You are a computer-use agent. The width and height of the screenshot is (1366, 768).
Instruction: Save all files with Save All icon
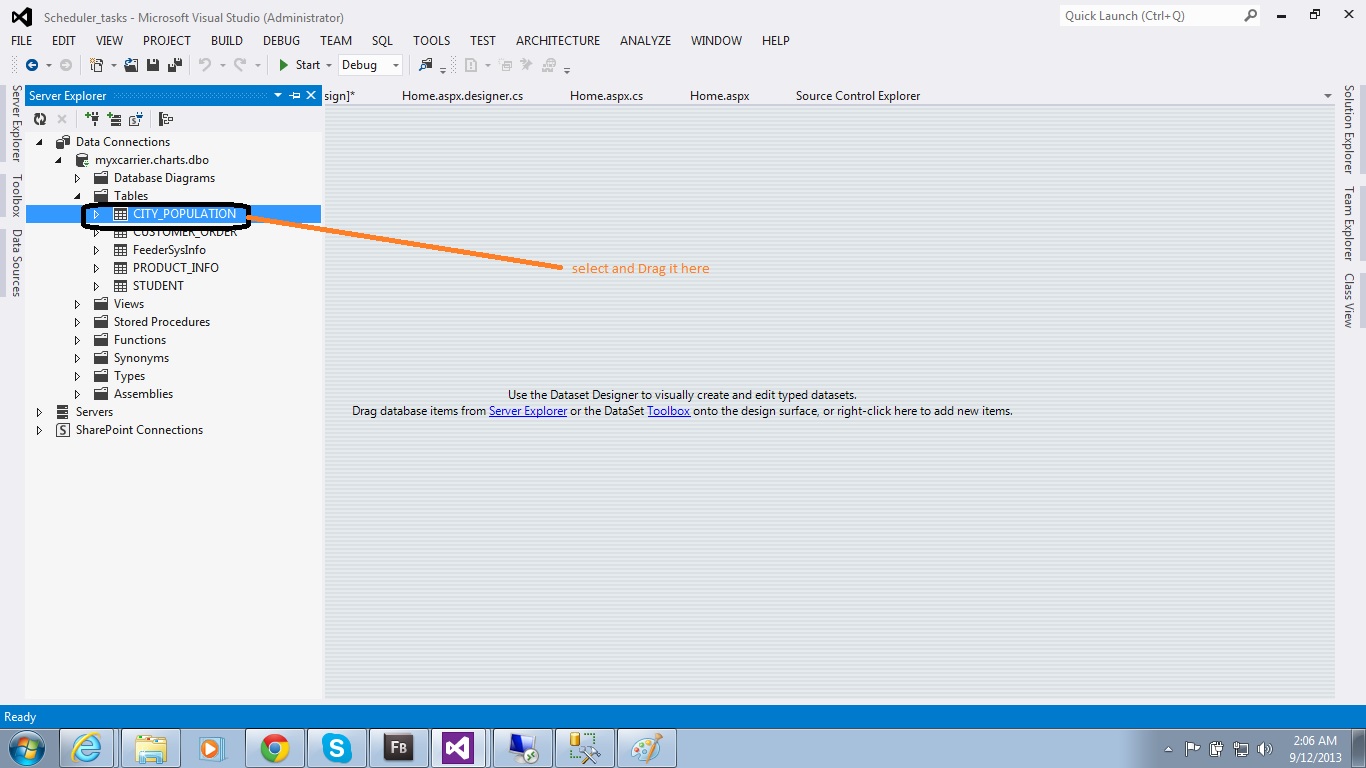(173, 65)
